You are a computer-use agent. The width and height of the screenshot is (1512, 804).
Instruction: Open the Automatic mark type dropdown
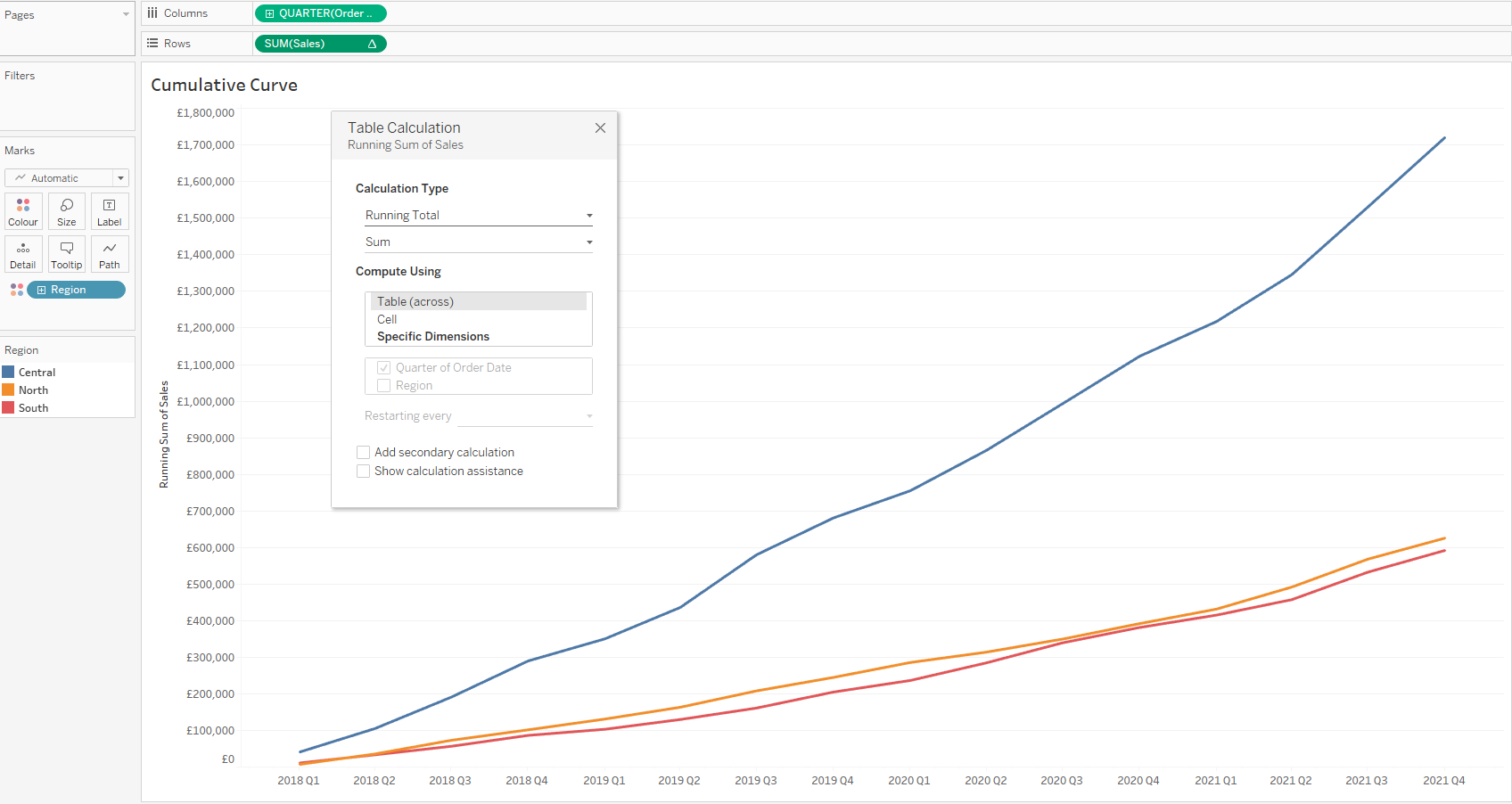67,178
